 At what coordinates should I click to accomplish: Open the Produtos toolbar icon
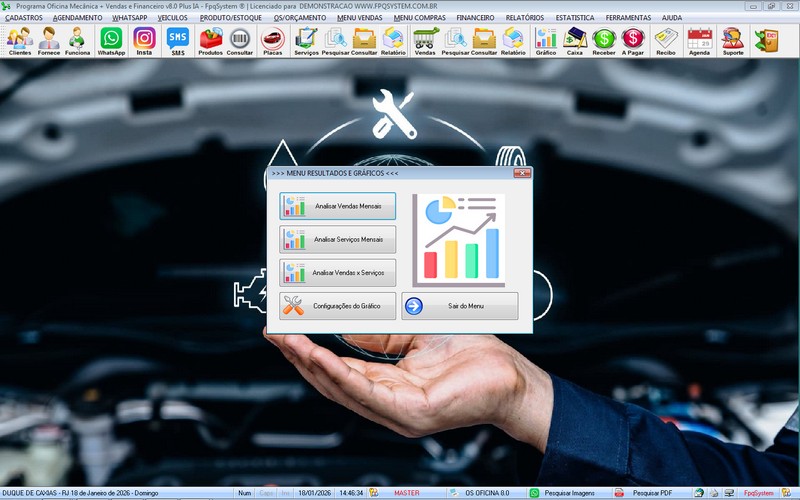211,41
